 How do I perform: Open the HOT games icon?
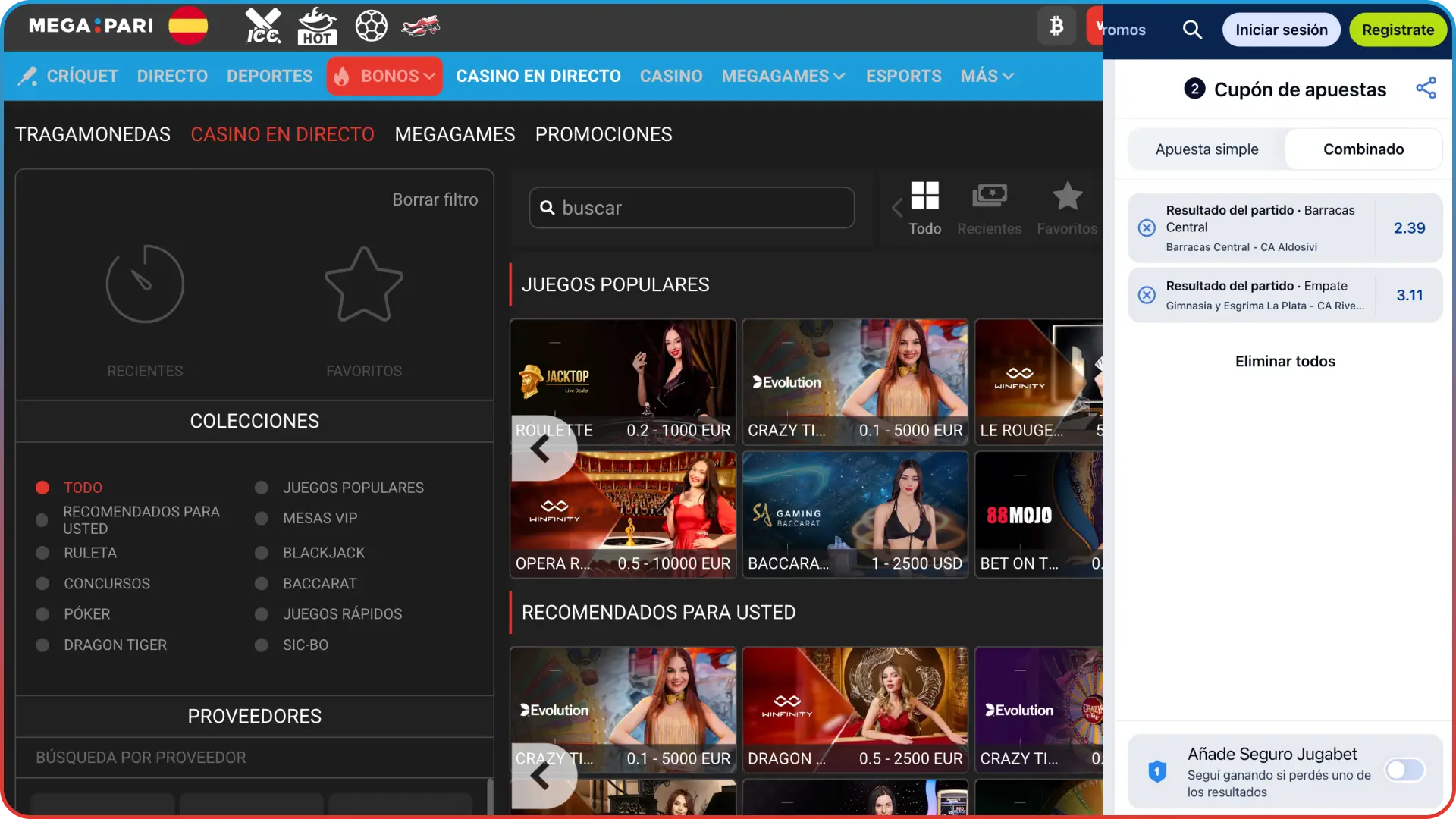click(317, 27)
